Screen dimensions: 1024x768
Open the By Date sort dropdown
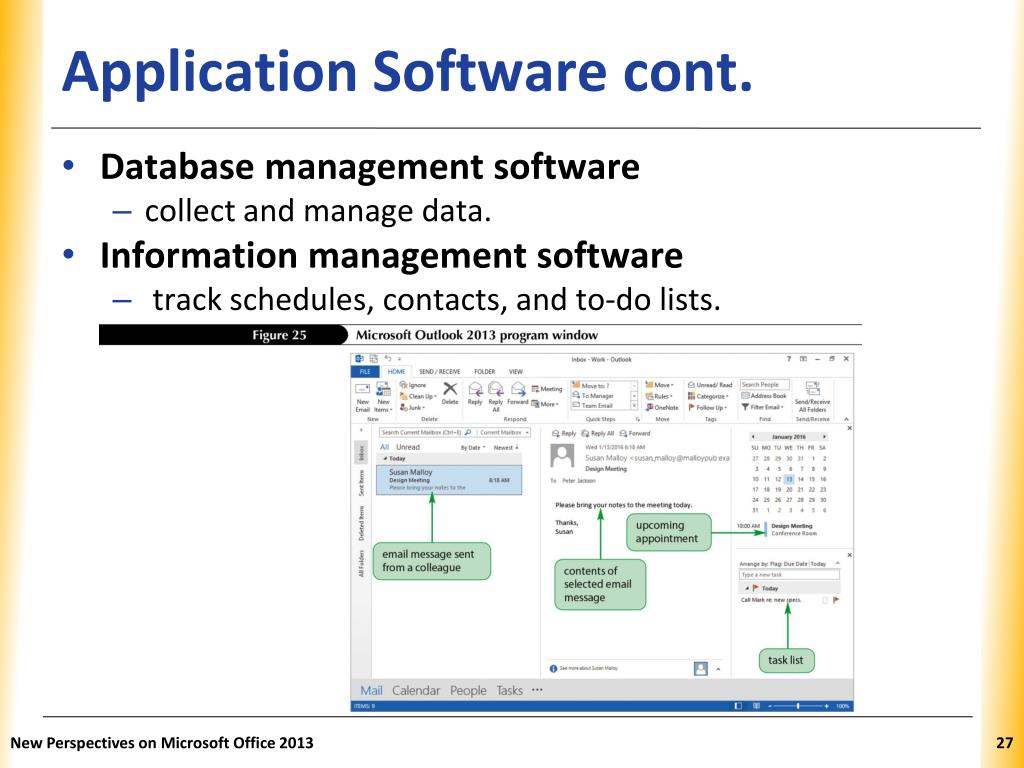[x=473, y=448]
